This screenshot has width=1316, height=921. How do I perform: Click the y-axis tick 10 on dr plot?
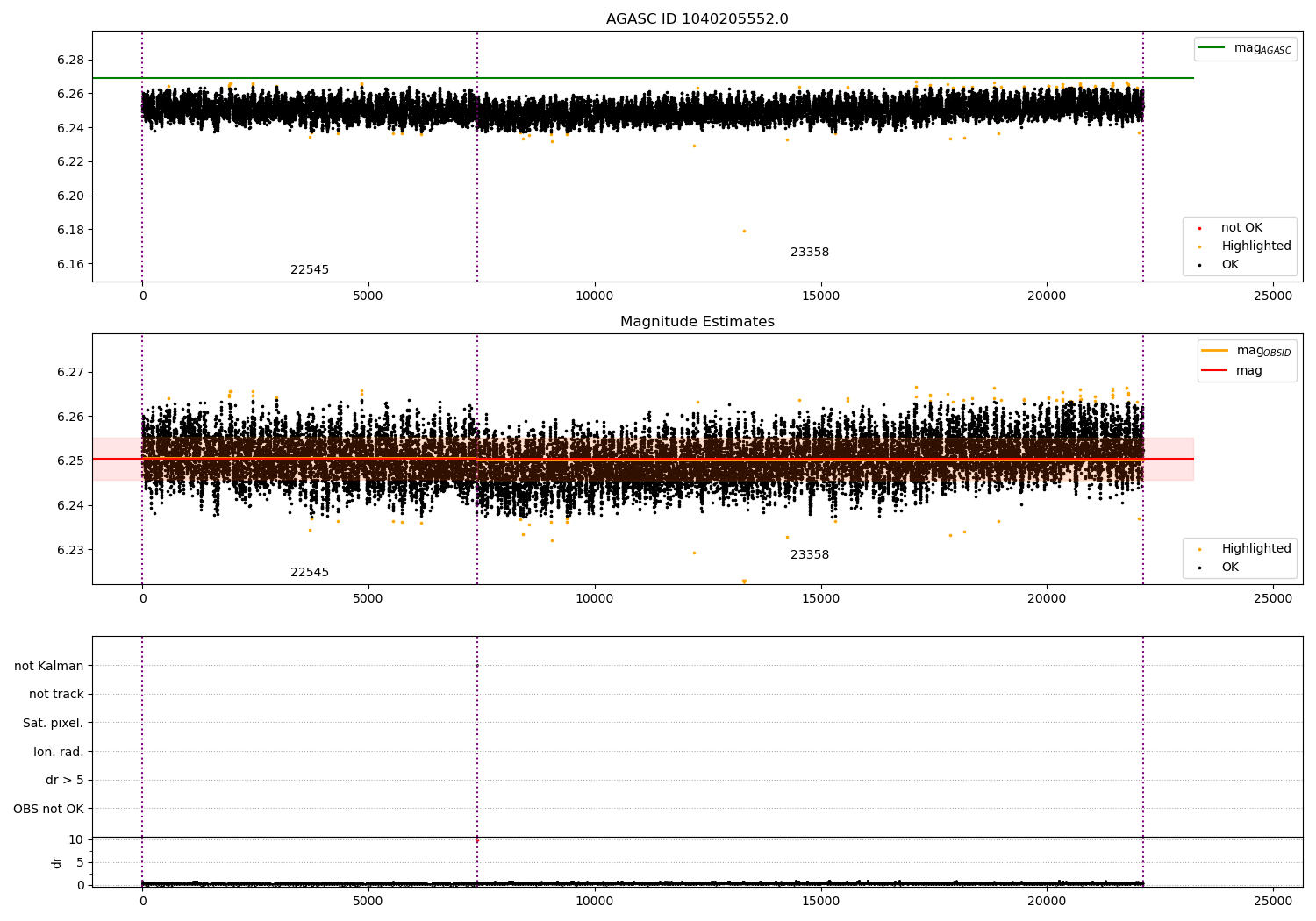tap(76, 840)
